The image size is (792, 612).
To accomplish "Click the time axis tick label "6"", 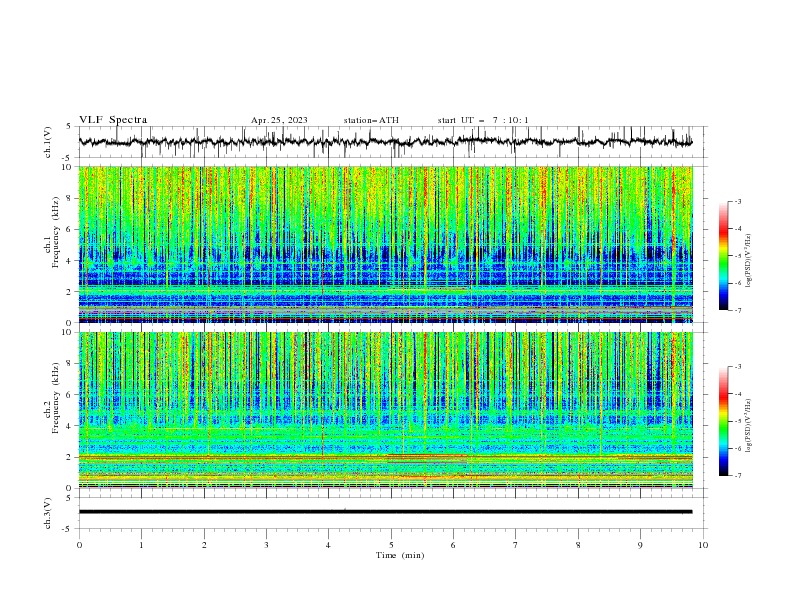I will coord(453,545).
